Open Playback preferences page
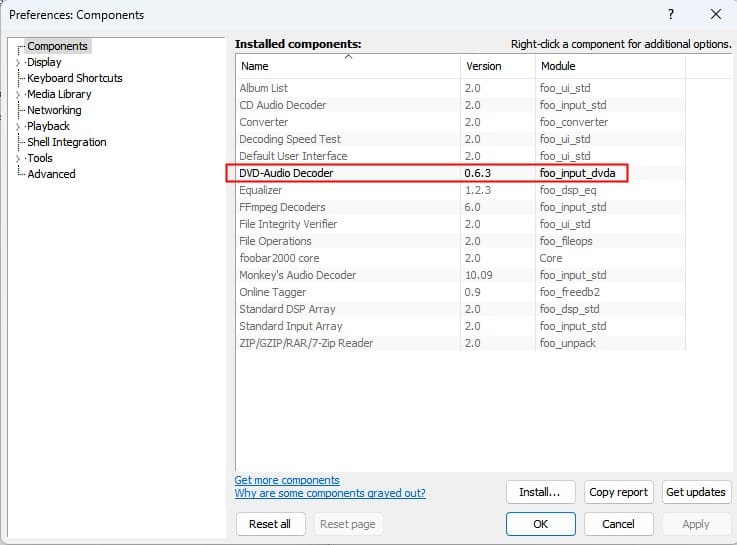This screenshot has width=737, height=545. 48,126
